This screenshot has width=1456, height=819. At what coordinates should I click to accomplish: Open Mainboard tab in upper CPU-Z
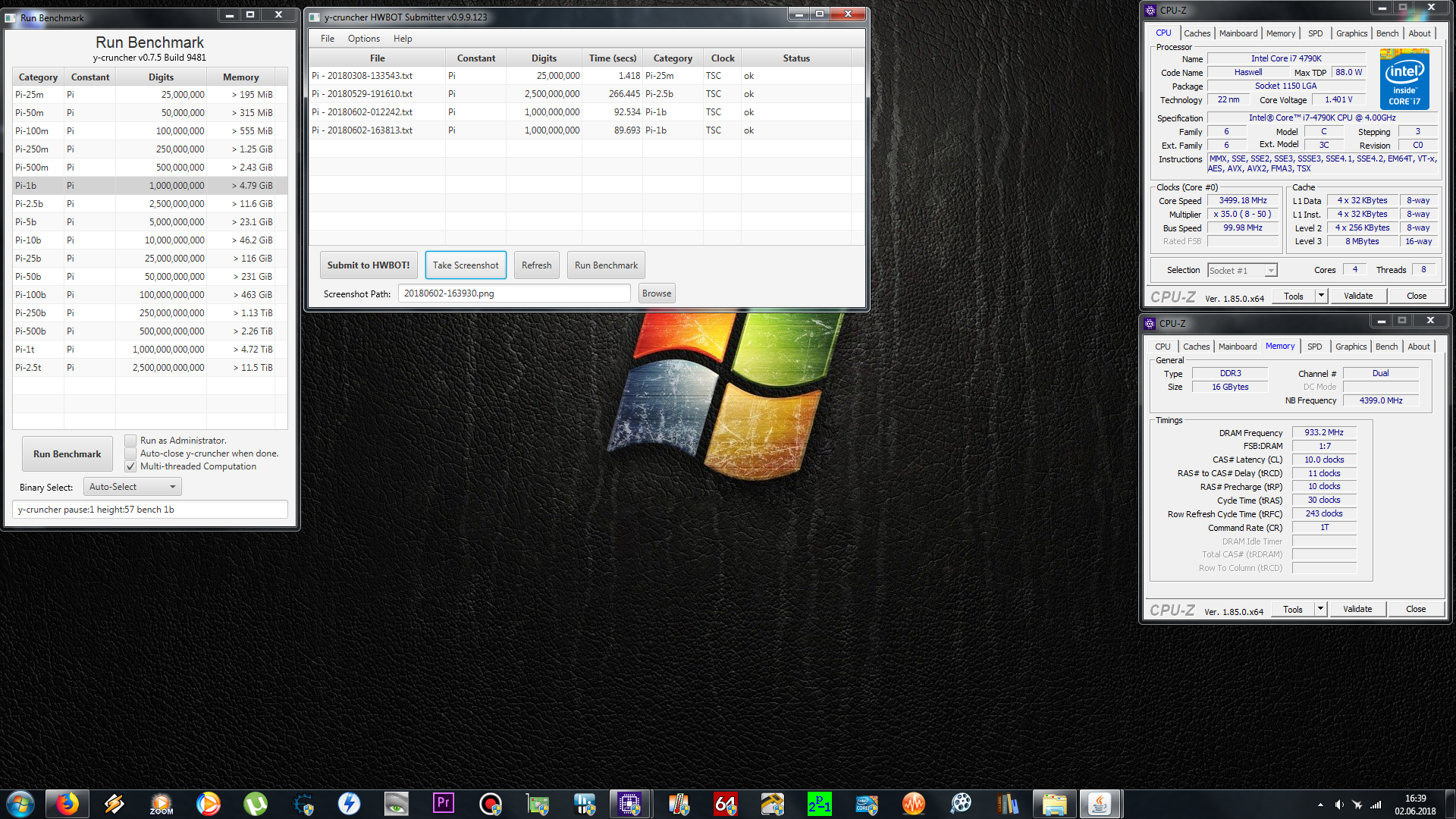1238,33
